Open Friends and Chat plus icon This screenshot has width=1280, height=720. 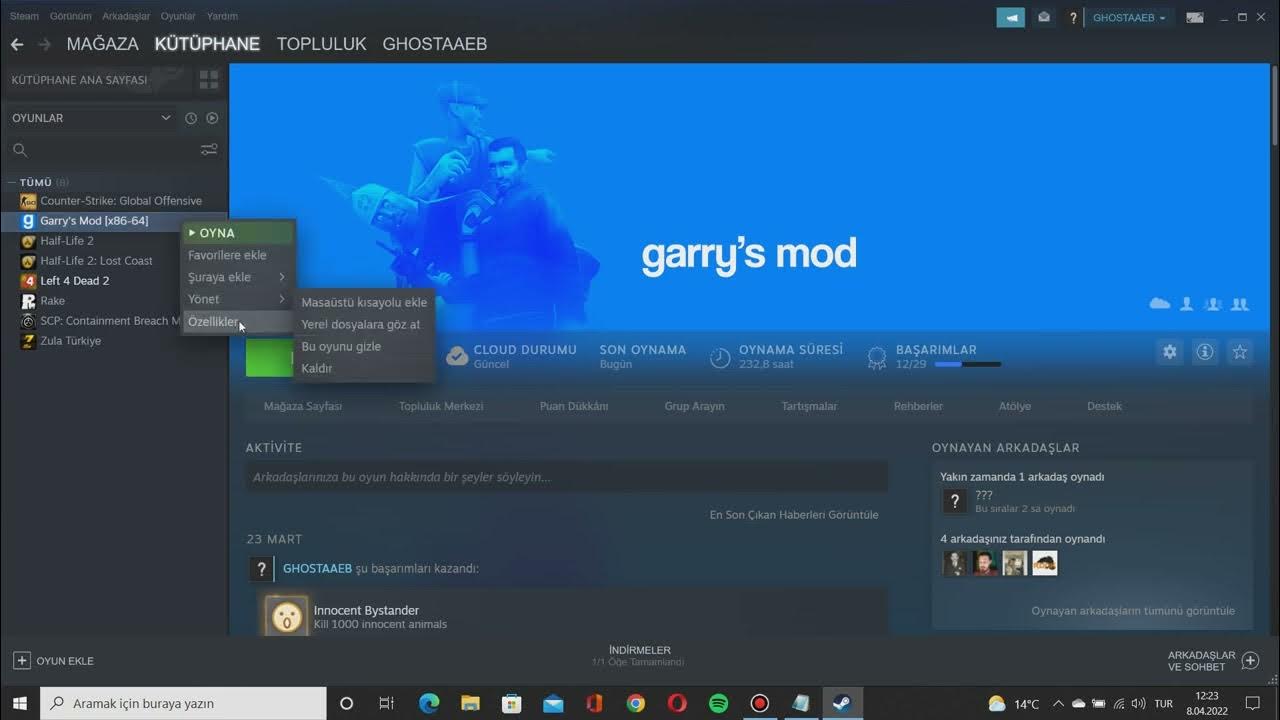[1251, 661]
